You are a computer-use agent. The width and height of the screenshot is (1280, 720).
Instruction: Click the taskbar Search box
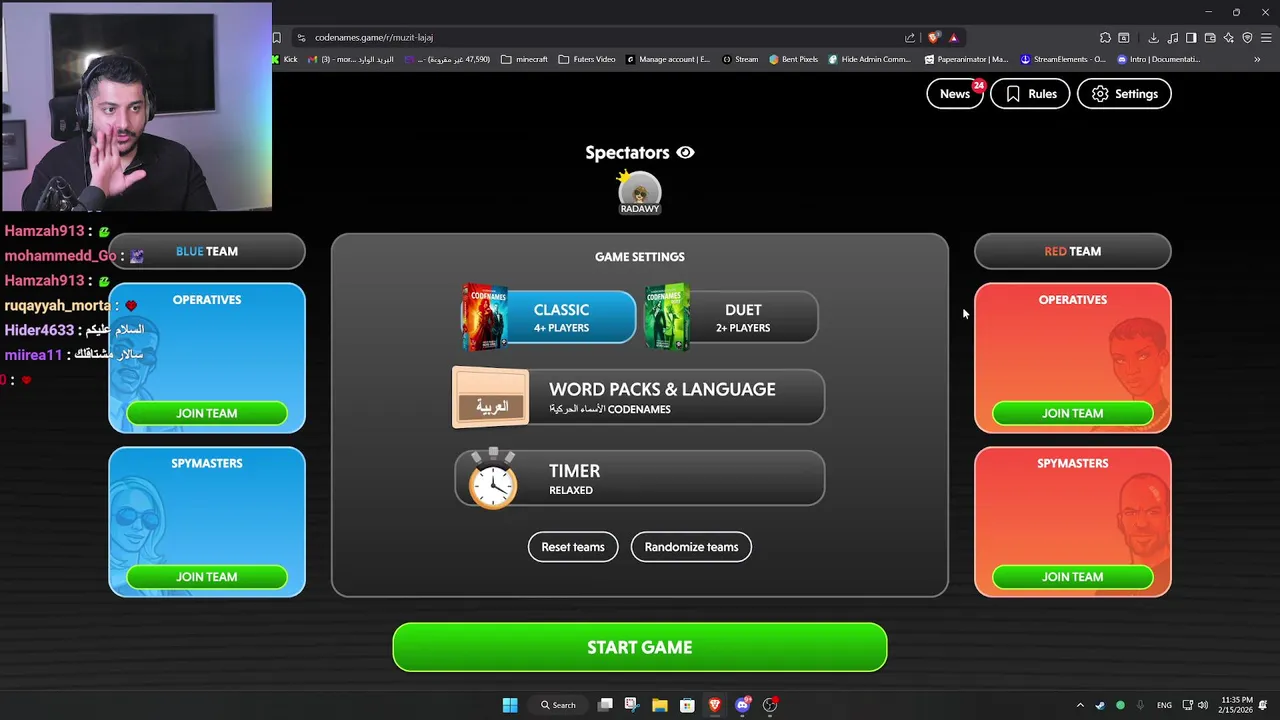pos(558,705)
